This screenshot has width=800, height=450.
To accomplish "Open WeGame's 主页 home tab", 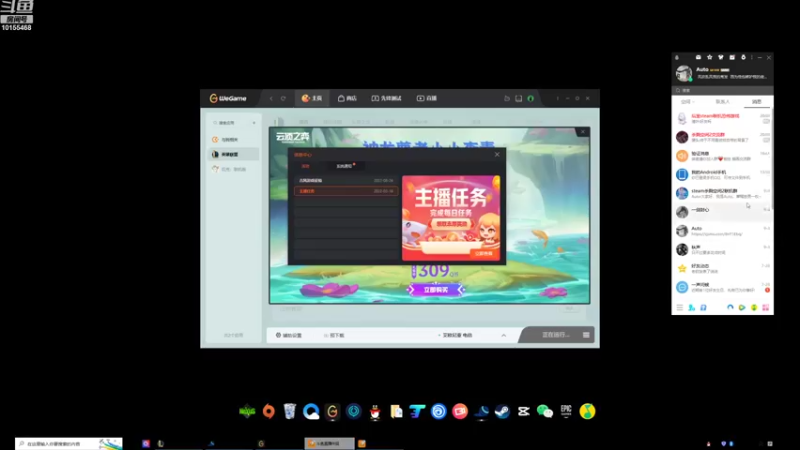I will tap(312, 98).
